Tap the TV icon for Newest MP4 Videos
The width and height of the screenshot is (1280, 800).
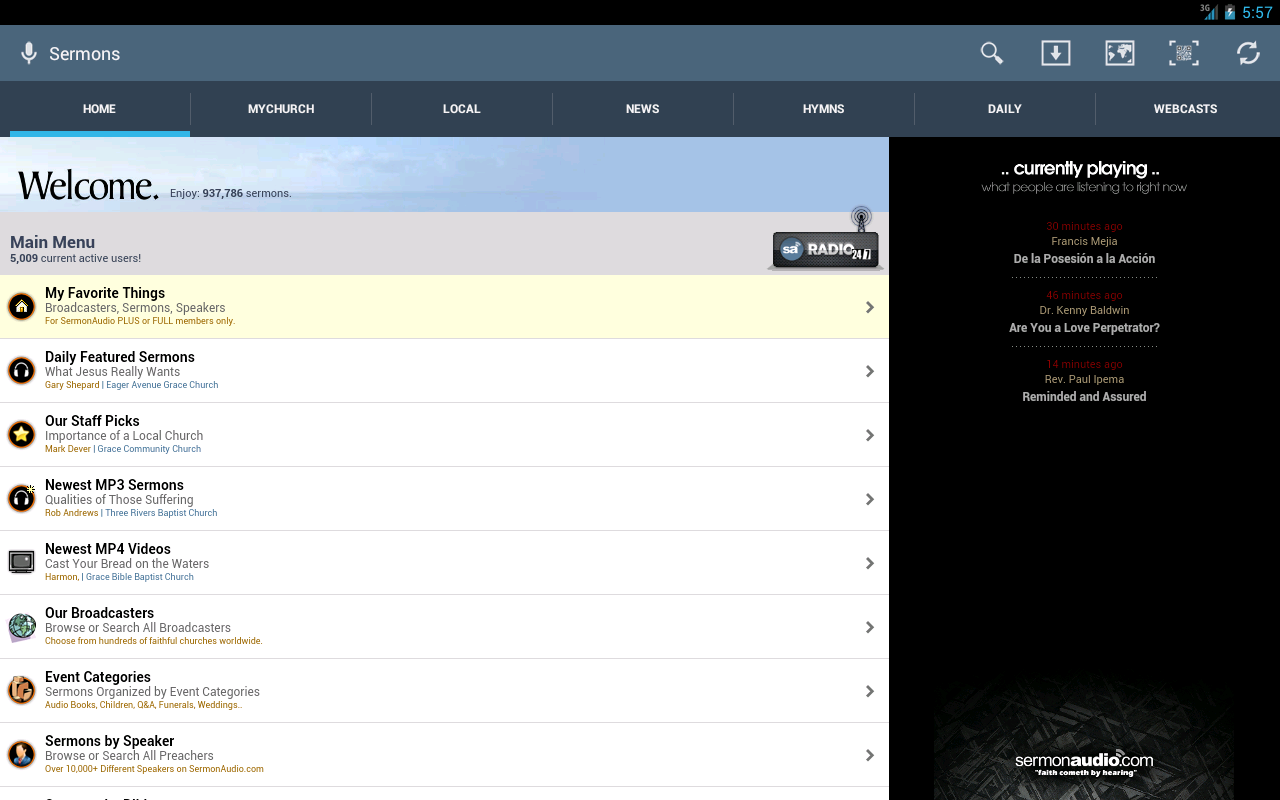21,562
